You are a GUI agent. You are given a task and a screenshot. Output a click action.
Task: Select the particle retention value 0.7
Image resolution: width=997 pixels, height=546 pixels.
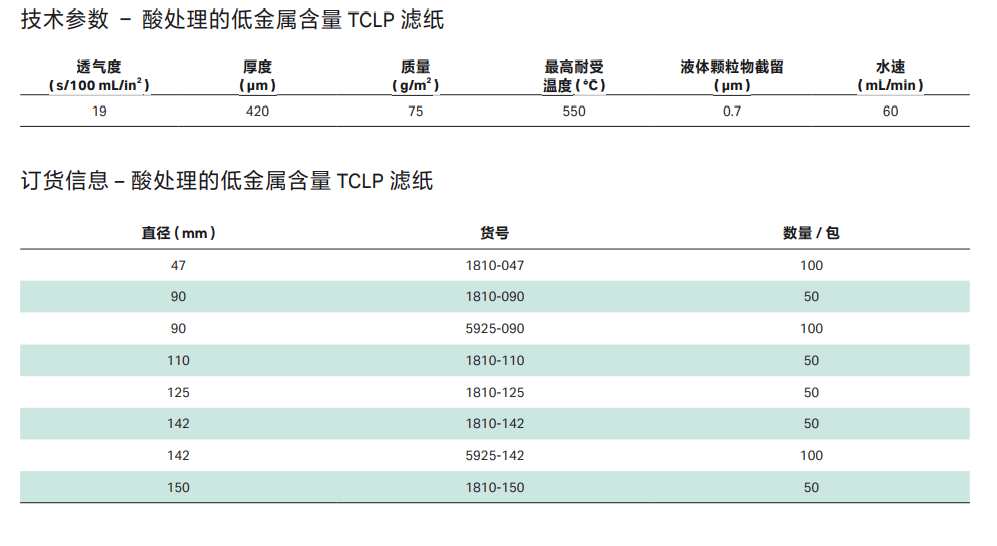pos(732,111)
